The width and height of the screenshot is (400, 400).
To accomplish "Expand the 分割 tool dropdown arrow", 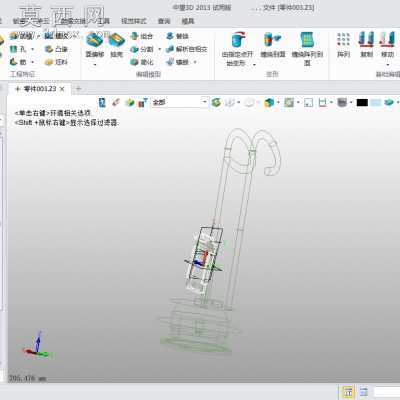I will tap(159, 50).
